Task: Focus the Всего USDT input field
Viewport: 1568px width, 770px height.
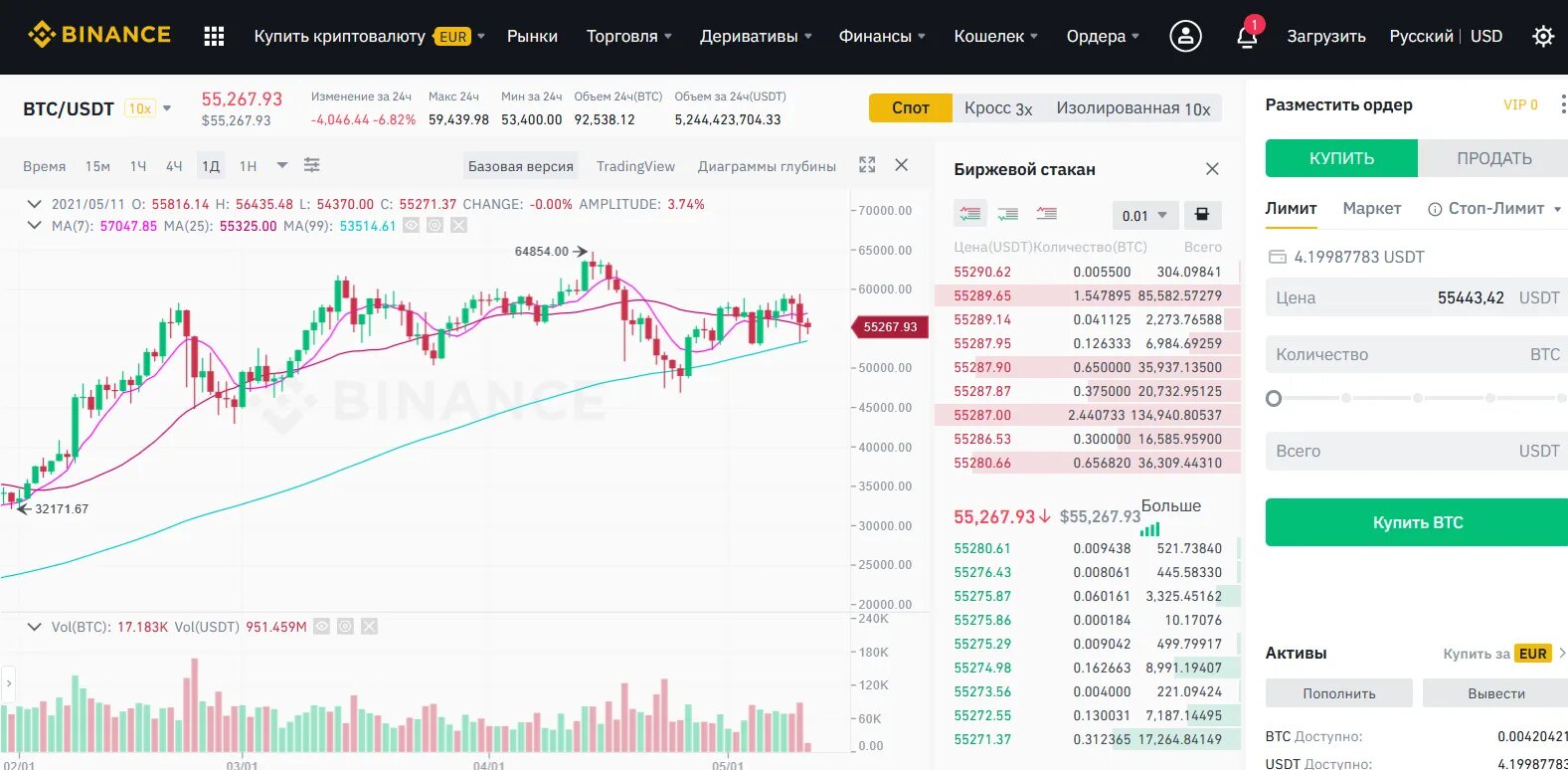Action: click(x=1417, y=451)
